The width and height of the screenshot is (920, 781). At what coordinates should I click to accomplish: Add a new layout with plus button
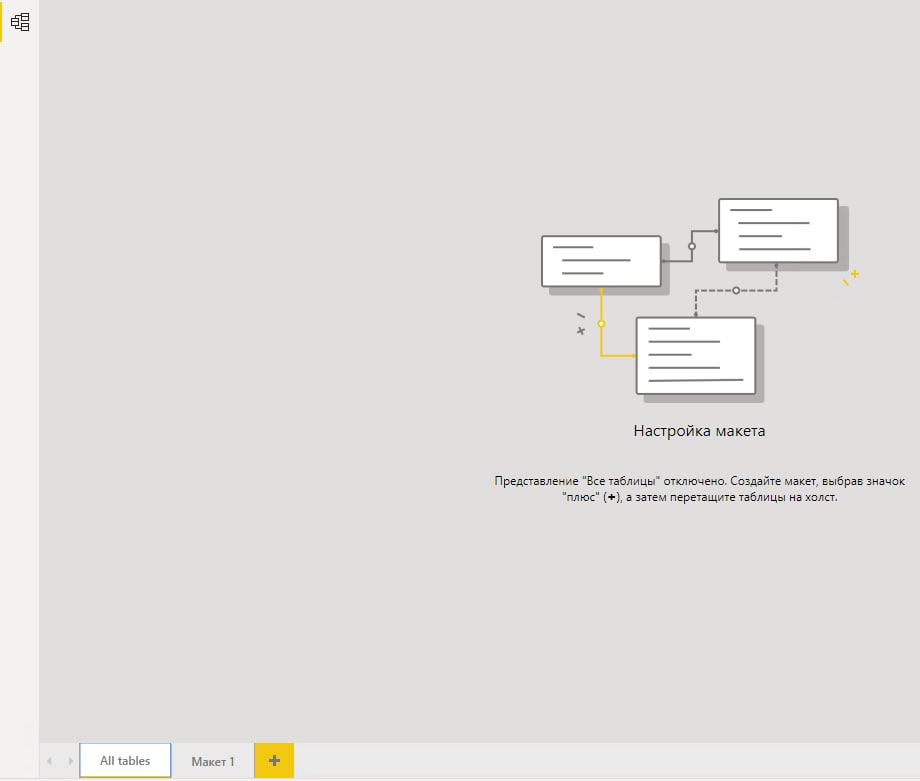pyautogui.click(x=274, y=760)
